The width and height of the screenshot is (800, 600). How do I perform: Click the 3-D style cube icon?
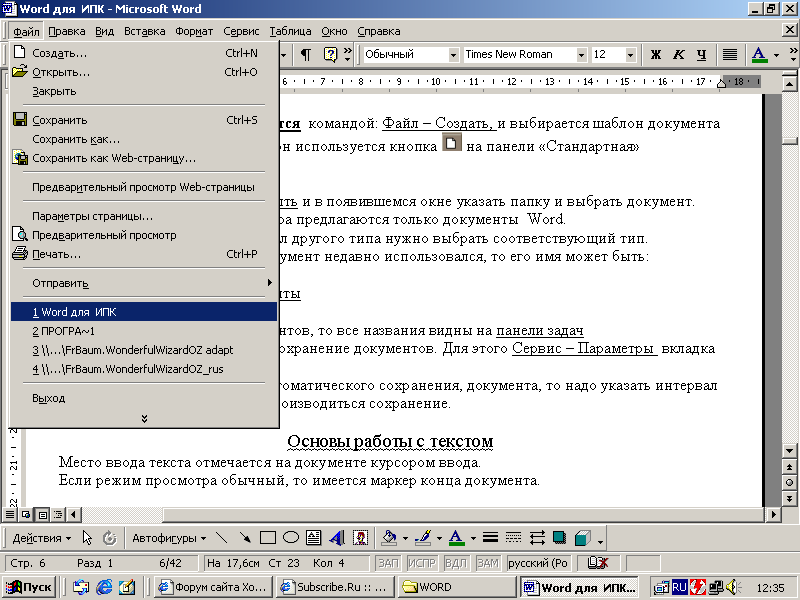click(x=583, y=538)
